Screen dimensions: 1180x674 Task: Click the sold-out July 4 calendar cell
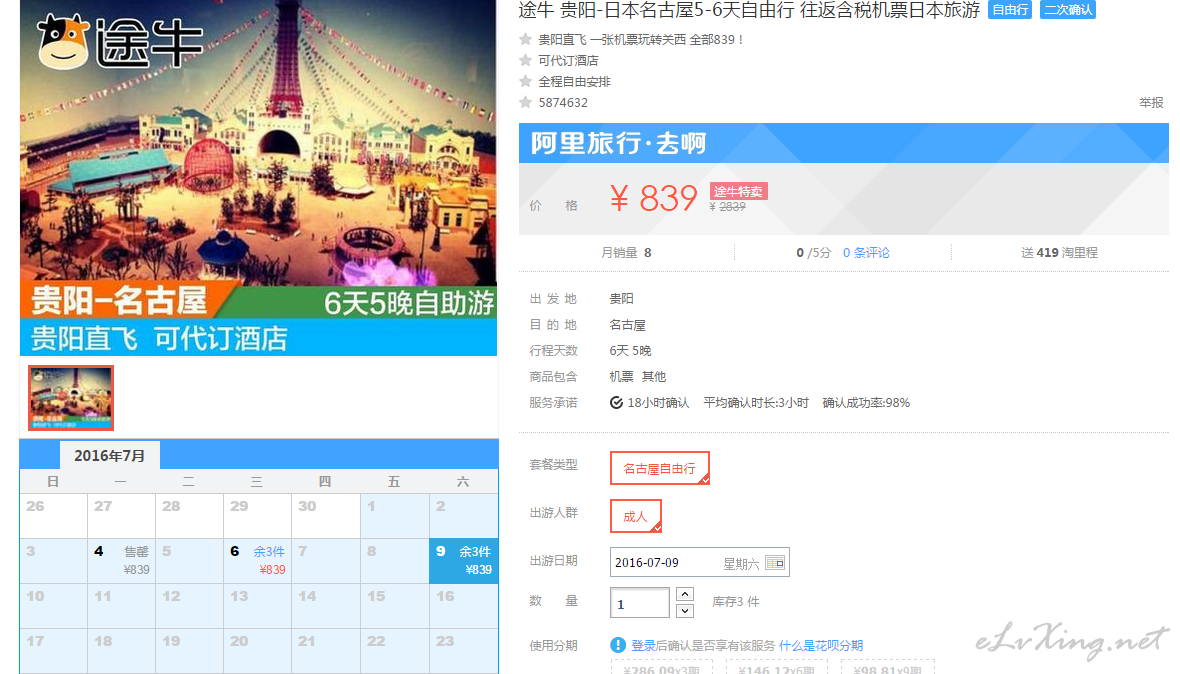(x=121, y=560)
